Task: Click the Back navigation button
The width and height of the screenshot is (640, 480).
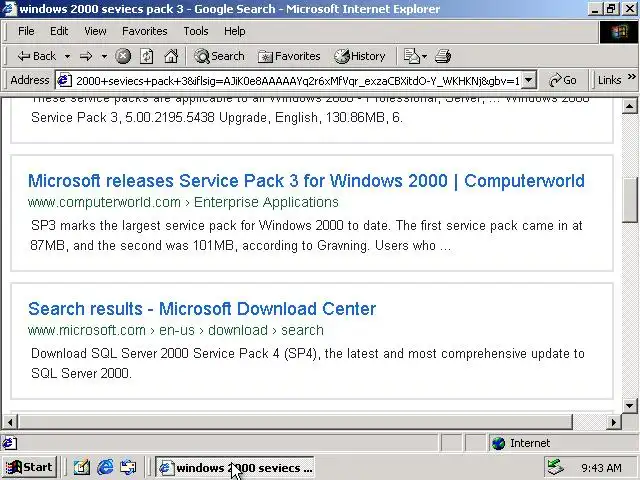Action: coord(36,56)
